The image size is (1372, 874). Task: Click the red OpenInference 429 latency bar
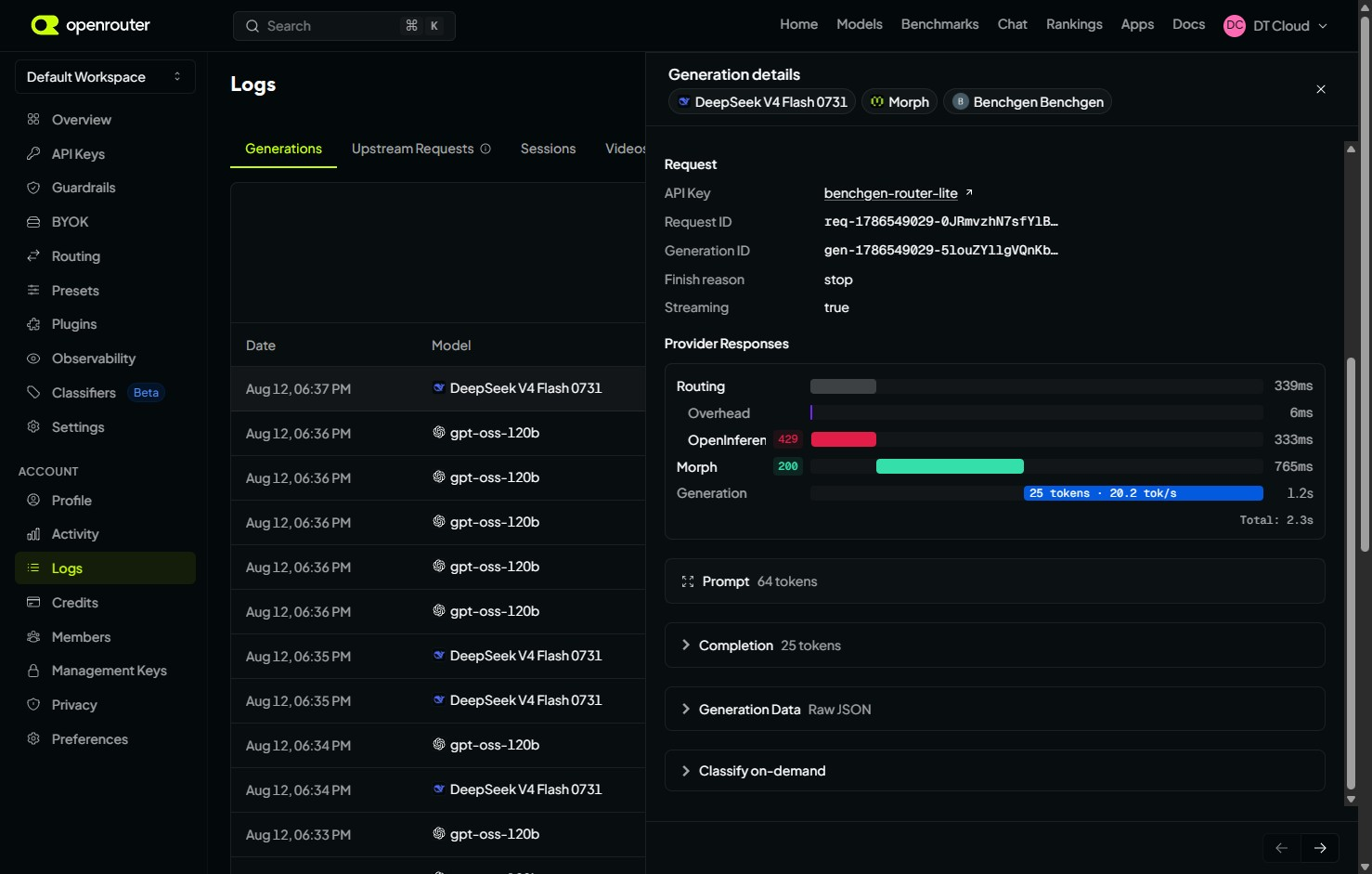[844, 439]
